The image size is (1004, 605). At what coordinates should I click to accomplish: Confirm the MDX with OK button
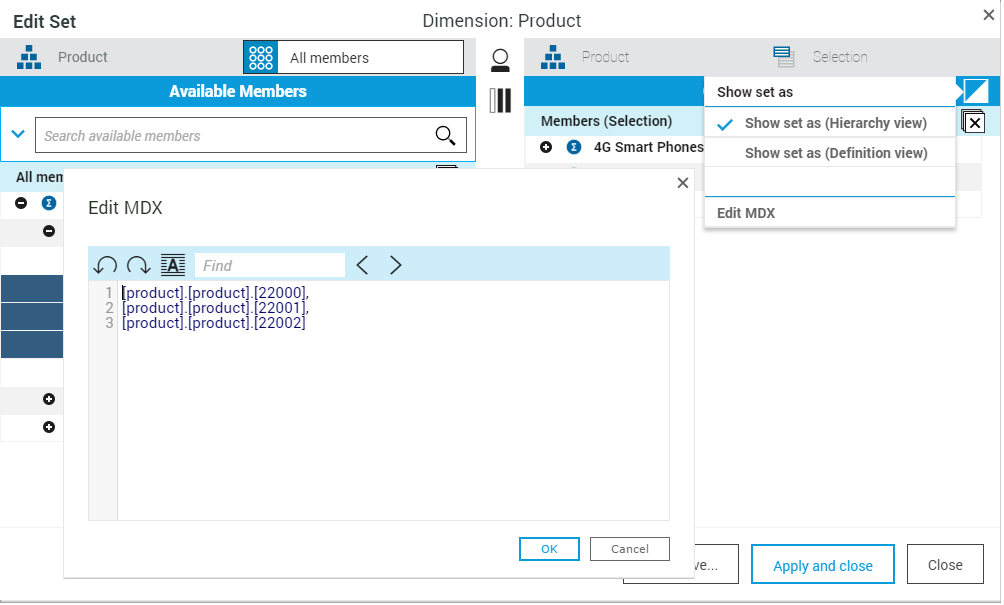coord(549,549)
